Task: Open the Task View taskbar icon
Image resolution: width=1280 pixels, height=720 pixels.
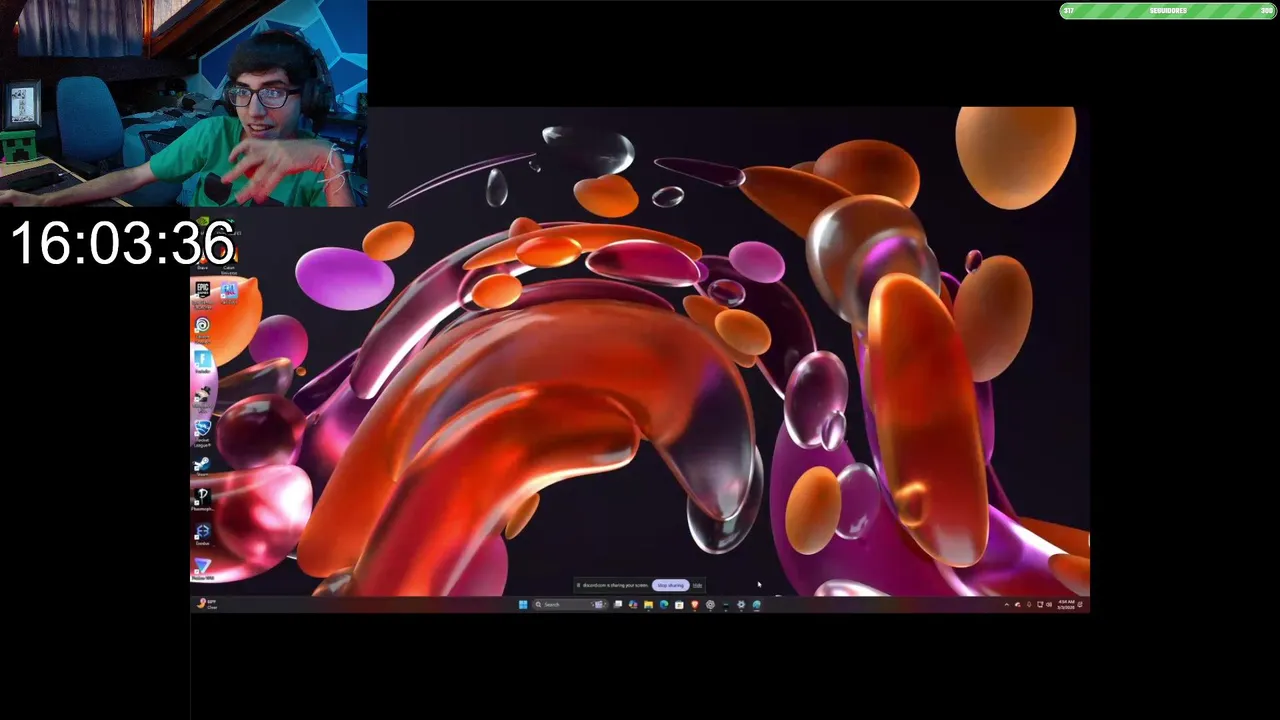Action: click(618, 604)
